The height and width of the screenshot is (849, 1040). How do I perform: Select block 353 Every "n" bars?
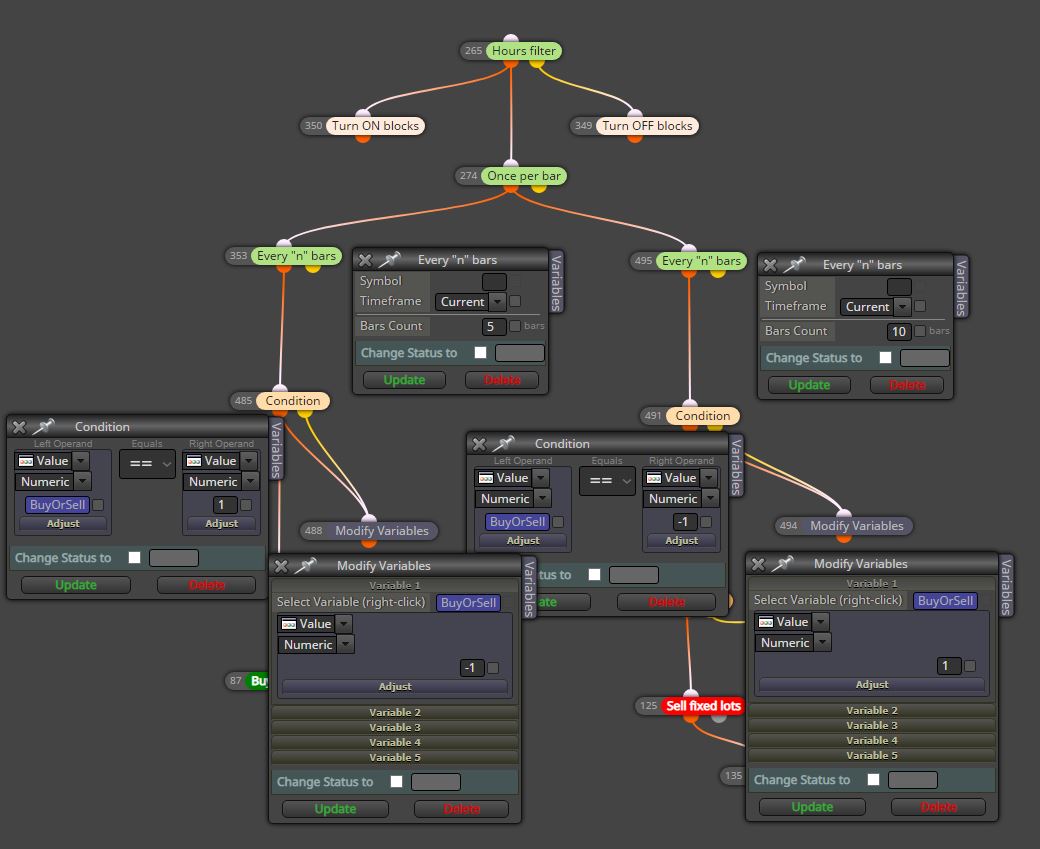tap(296, 255)
